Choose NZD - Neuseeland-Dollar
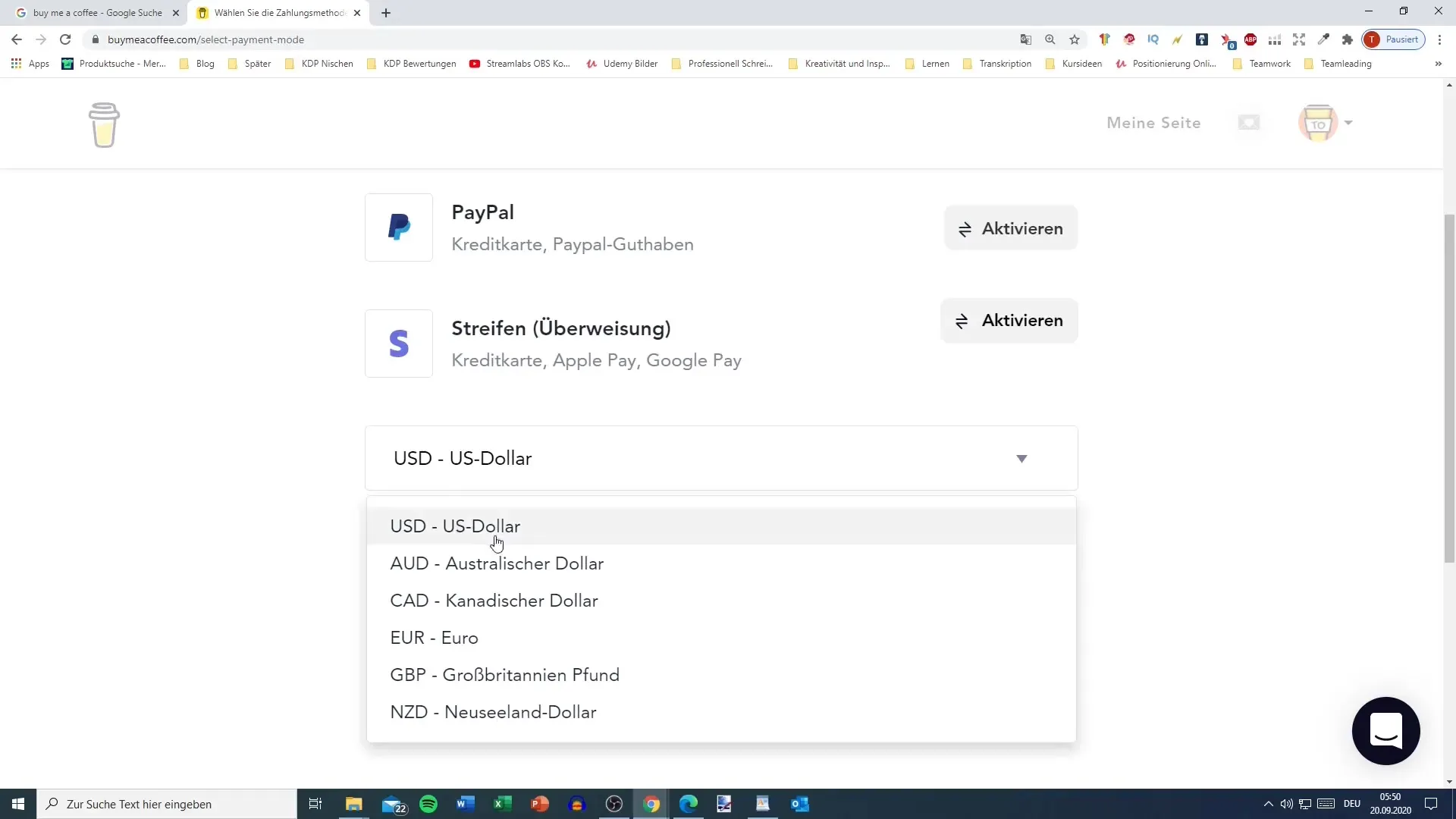 click(721, 712)
